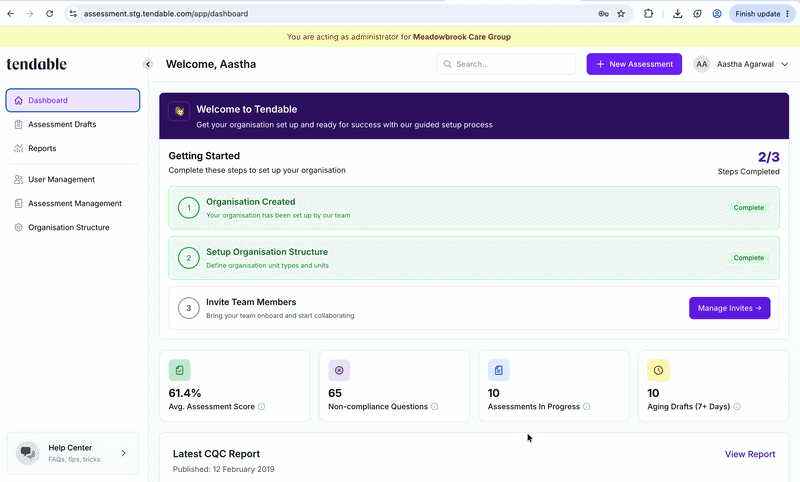Screen dimensions: 800x482
Task: Click the AA user avatar
Action: [702, 64]
